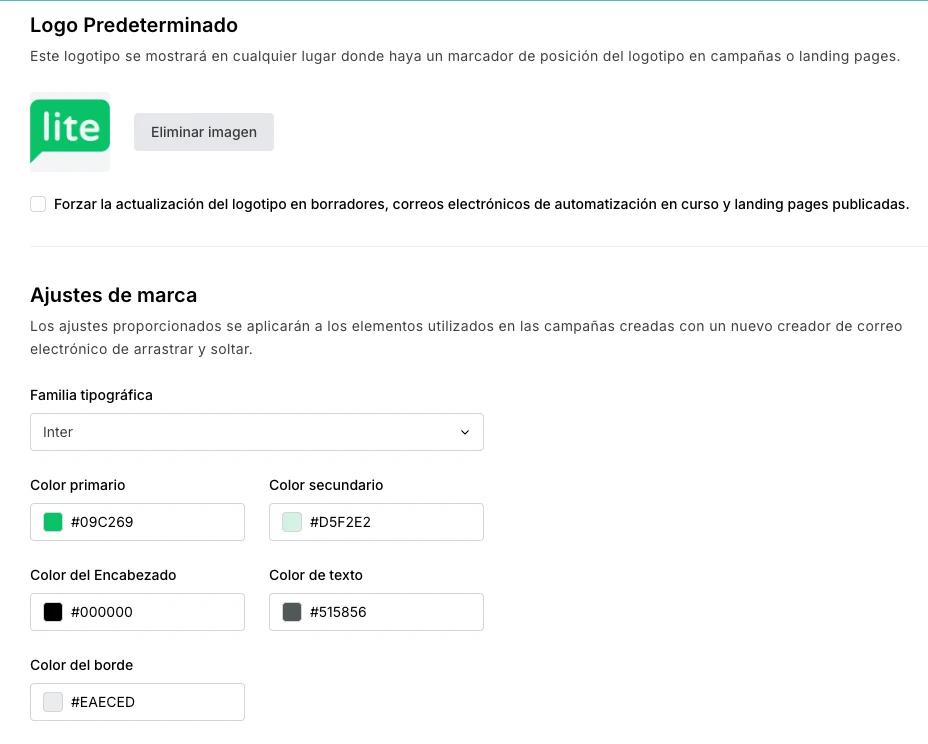Viewport: 928px width, 744px height.
Task: Click the green lite logo thumbnail
Action: point(70,131)
